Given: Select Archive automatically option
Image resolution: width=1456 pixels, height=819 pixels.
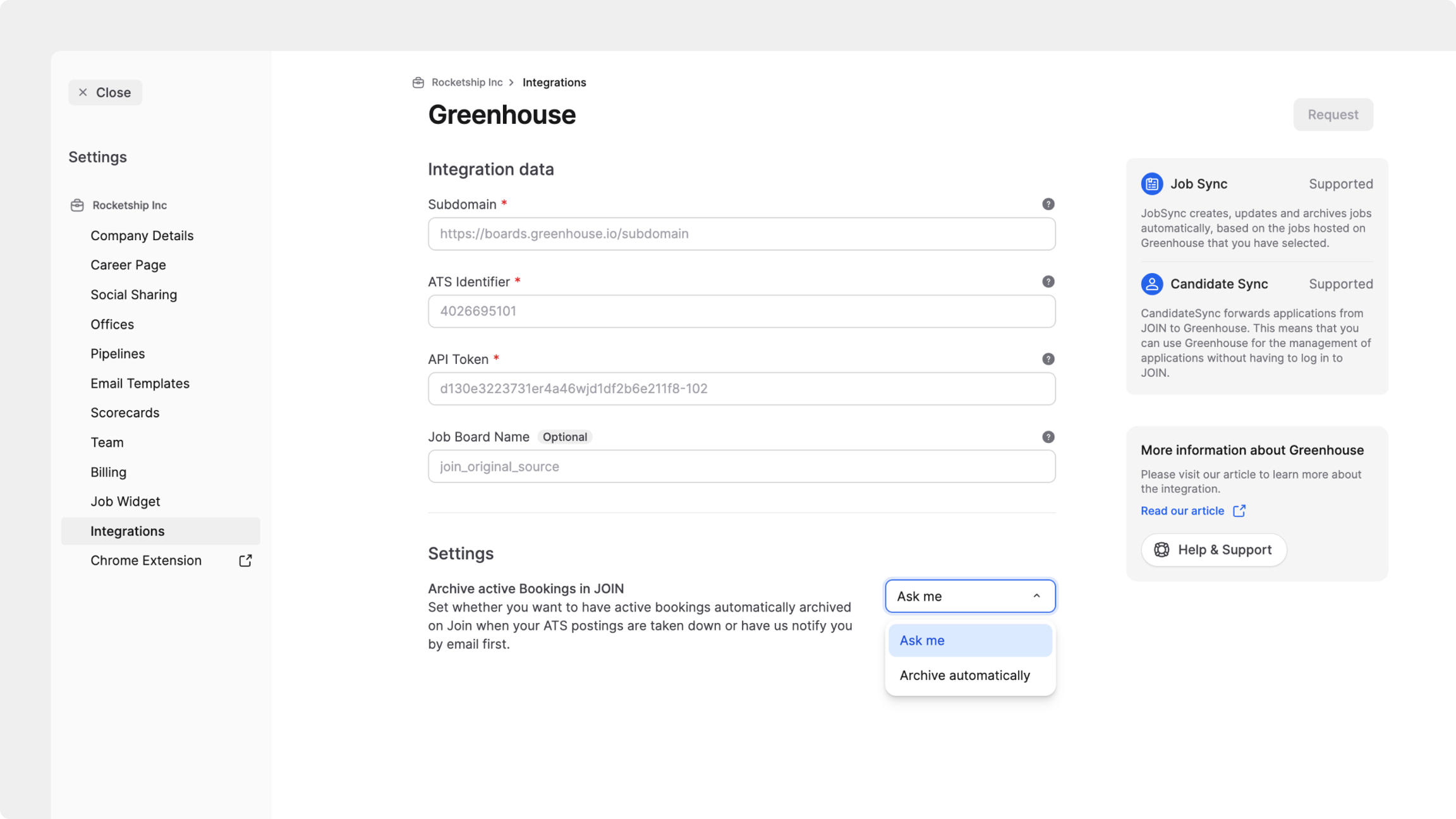Looking at the screenshot, I should [x=964, y=675].
